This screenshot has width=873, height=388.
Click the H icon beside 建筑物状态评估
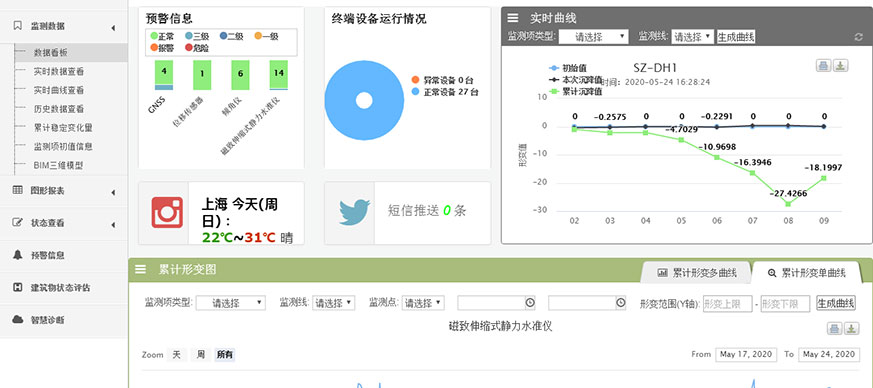pos(18,288)
